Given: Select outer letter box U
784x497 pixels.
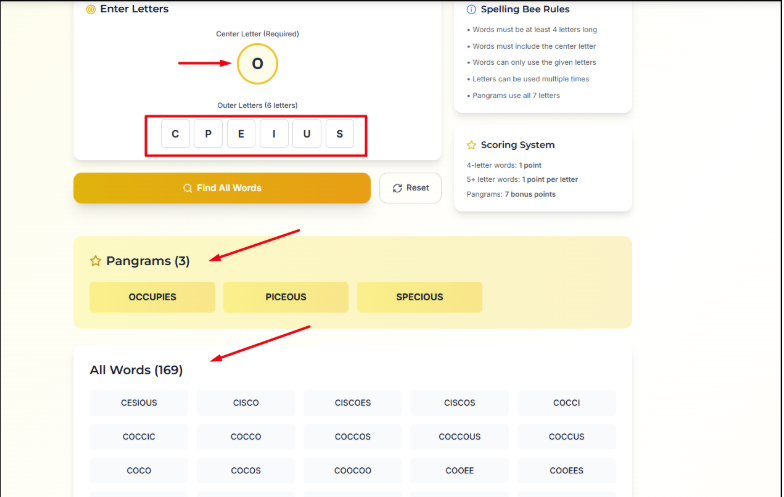Looking at the screenshot, I should coord(306,134).
